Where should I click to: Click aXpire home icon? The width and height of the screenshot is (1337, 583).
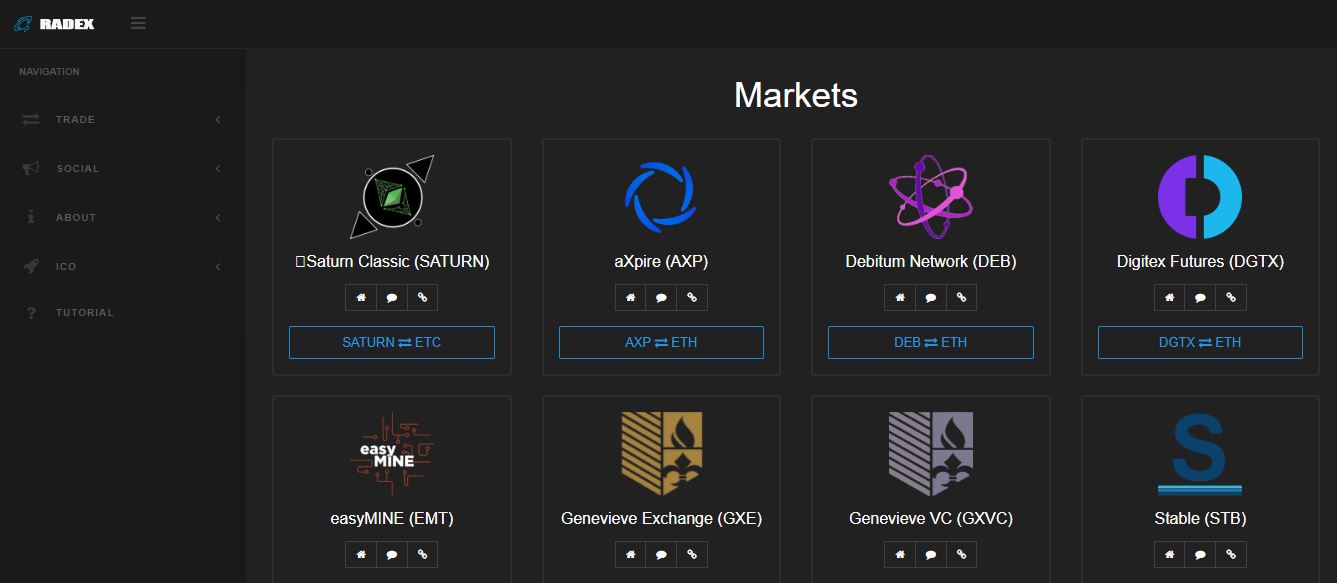pos(630,297)
